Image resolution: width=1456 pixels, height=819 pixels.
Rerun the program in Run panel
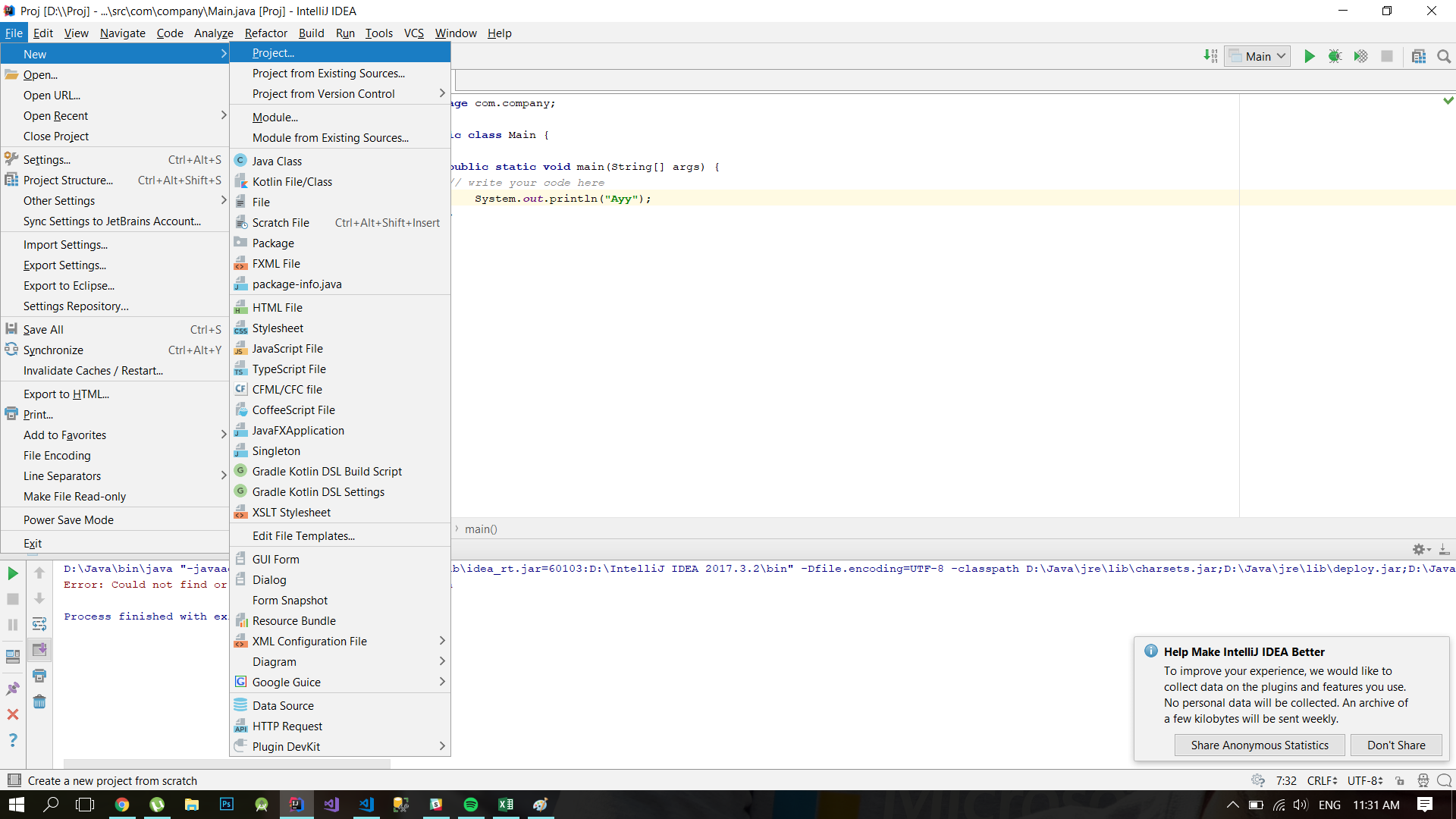13,573
